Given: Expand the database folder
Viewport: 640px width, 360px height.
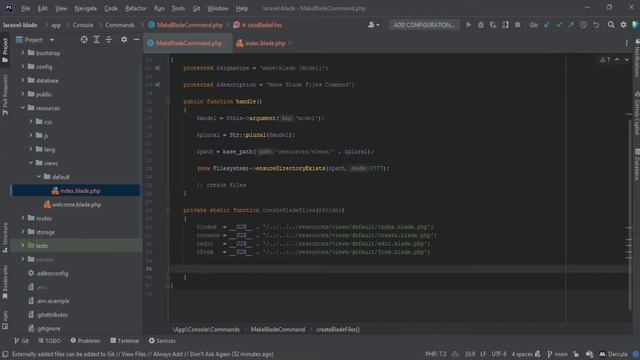Looking at the screenshot, I should tap(23, 80).
